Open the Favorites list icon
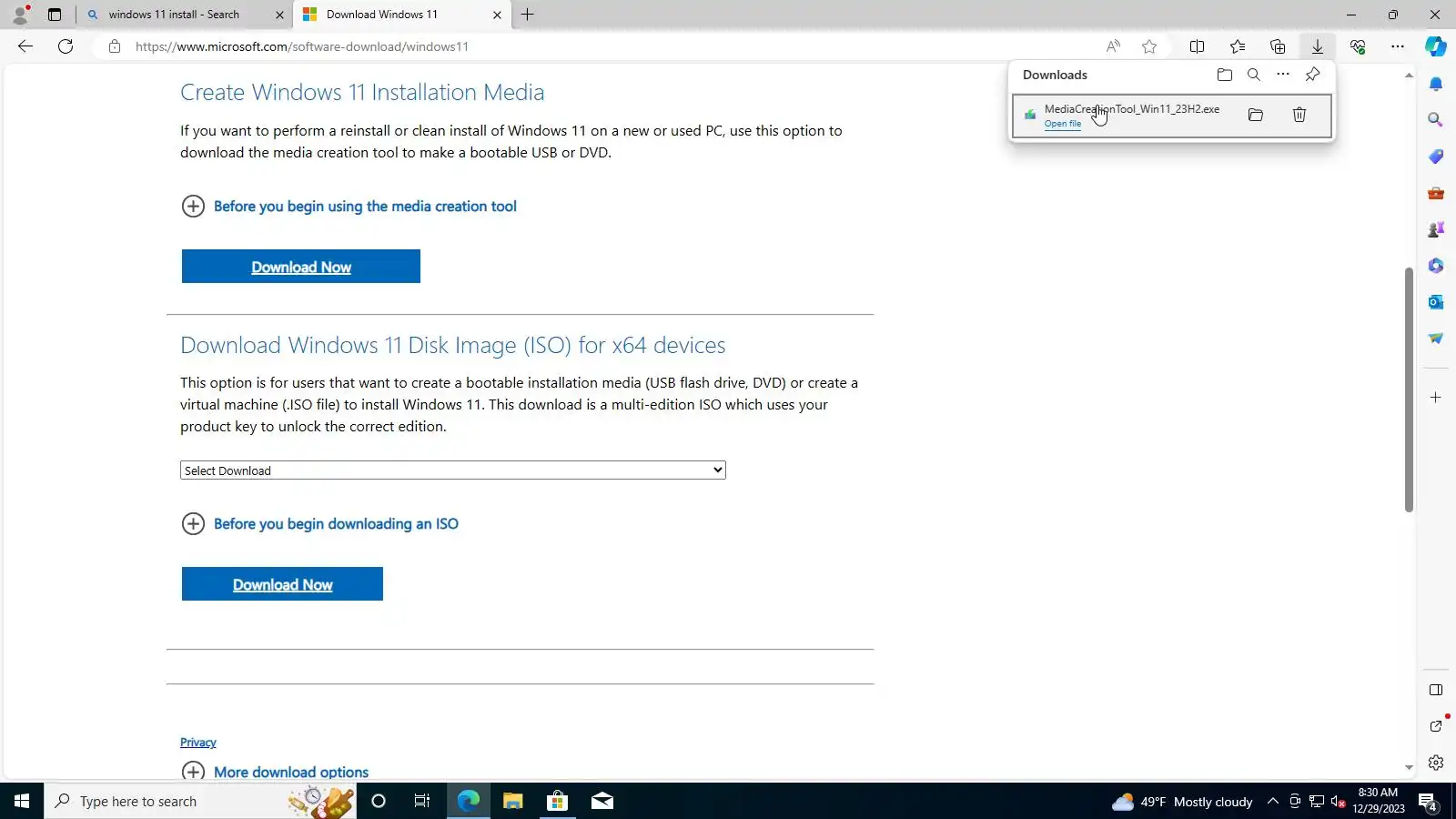 point(1238,46)
